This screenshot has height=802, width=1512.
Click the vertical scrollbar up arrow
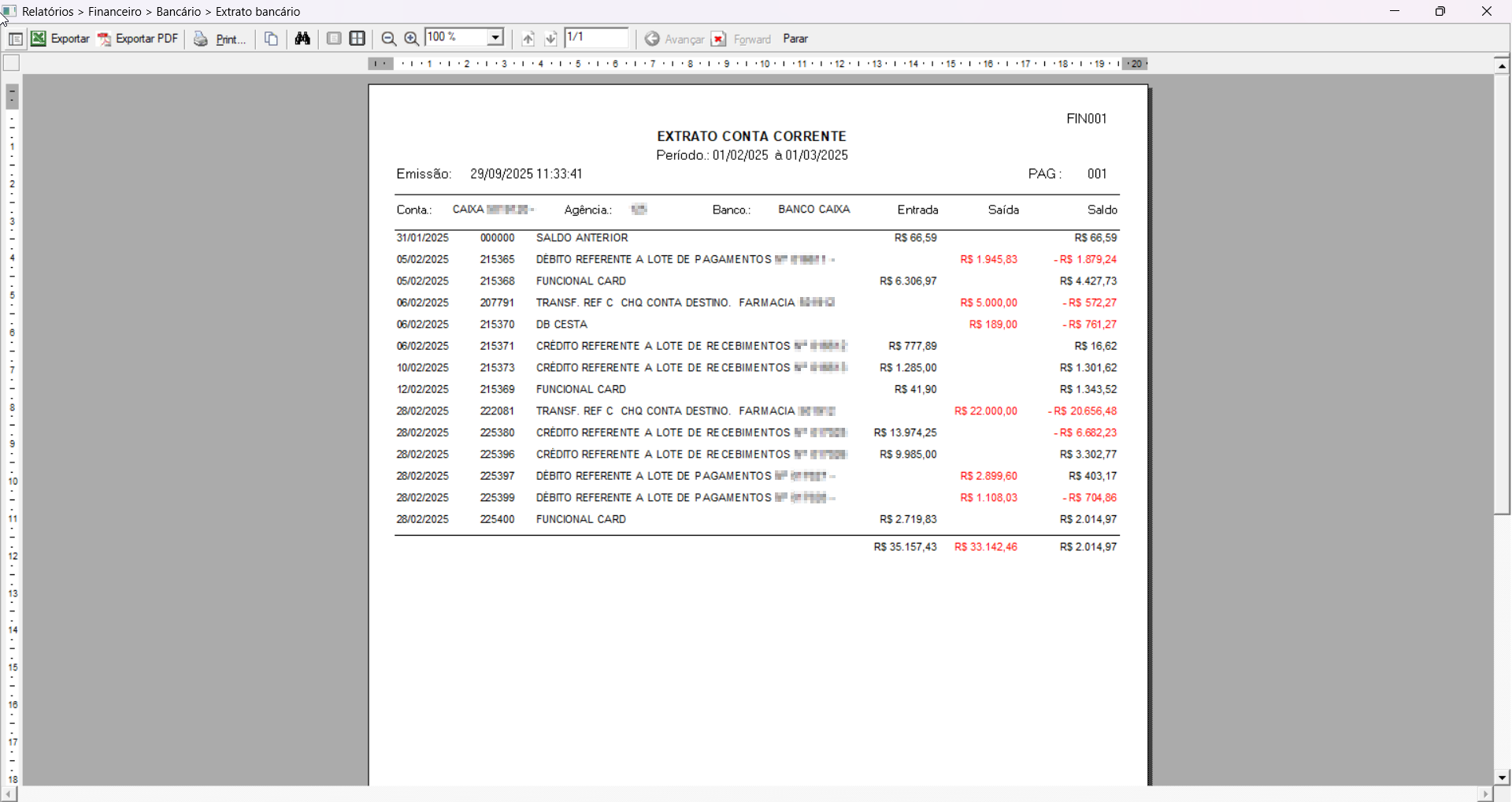point(1503,66)
